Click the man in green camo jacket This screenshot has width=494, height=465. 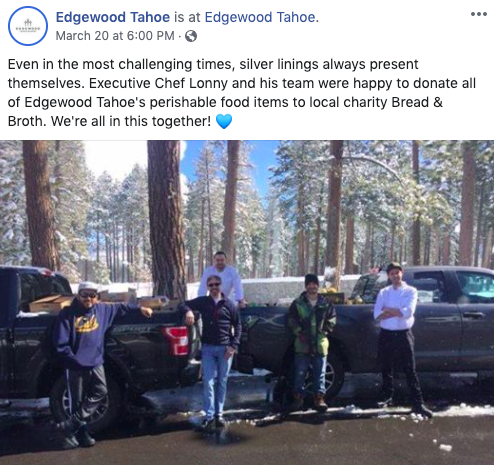pos(311,342)
